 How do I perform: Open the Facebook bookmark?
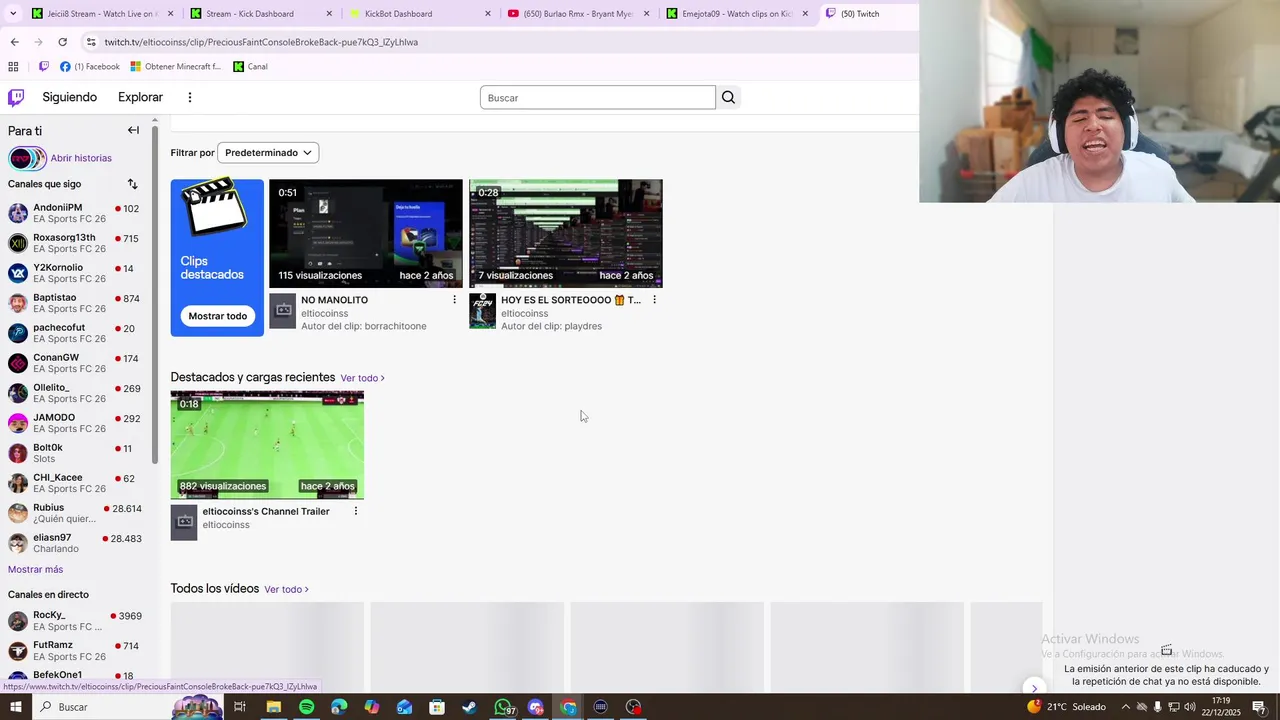(x=90, y=67)
